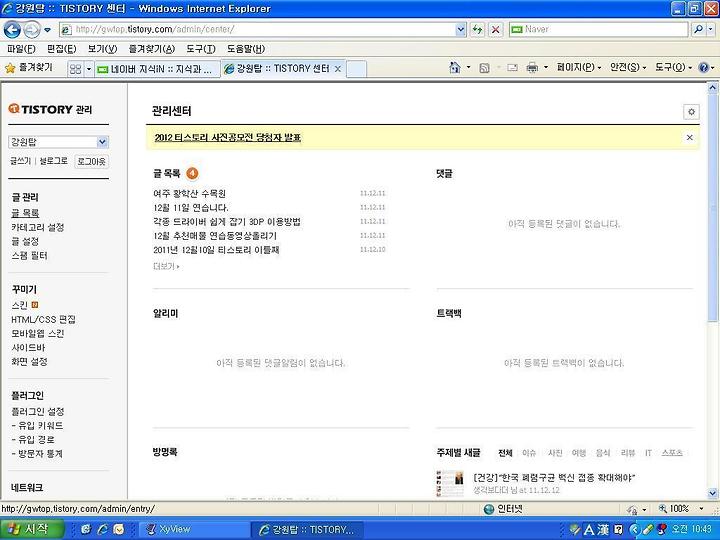Click the URL address field
This screenshot has width=720, height=540.
click(x=264, y=29)
